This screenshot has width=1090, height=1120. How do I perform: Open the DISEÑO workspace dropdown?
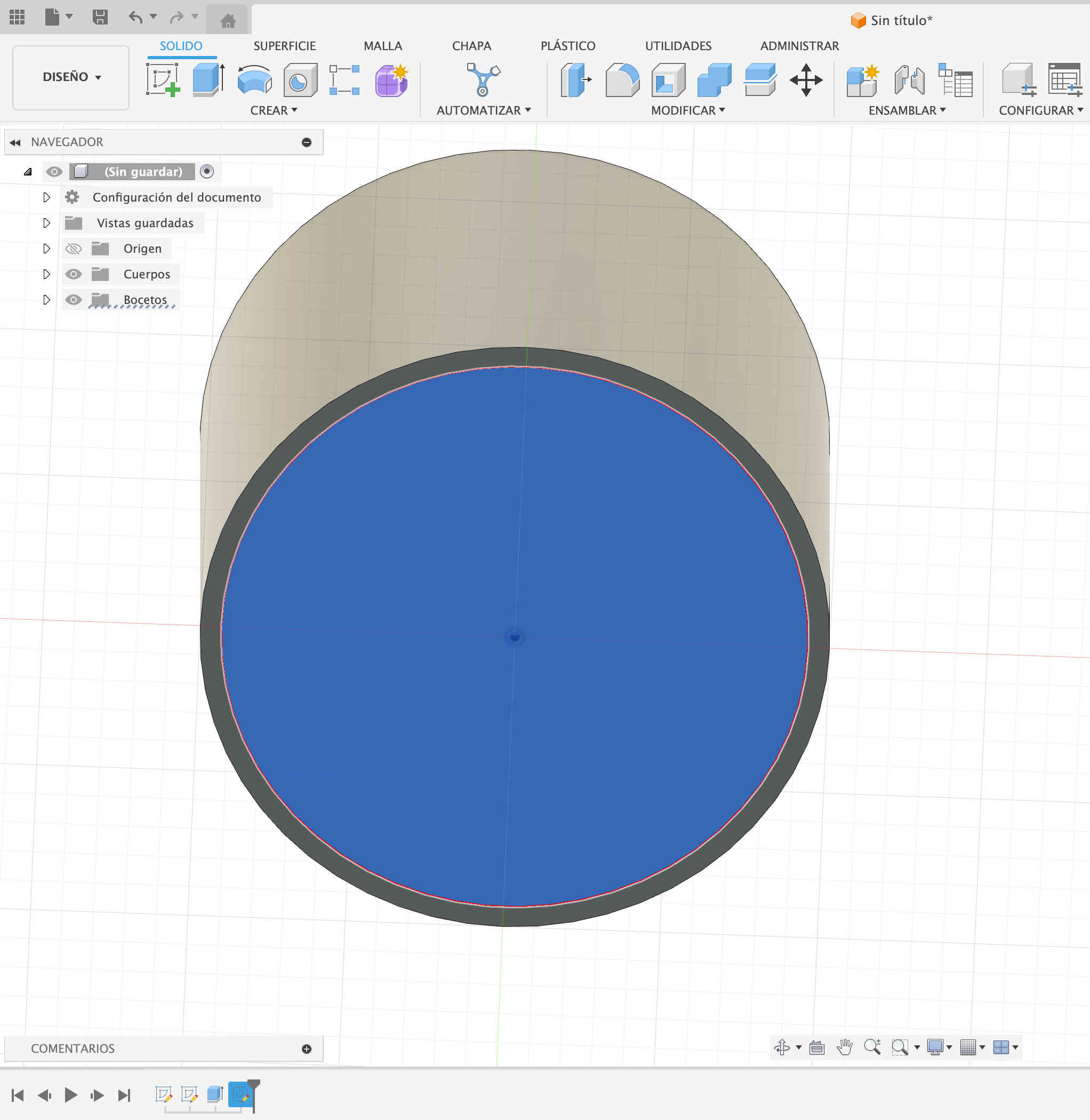(x=71, y=77)
